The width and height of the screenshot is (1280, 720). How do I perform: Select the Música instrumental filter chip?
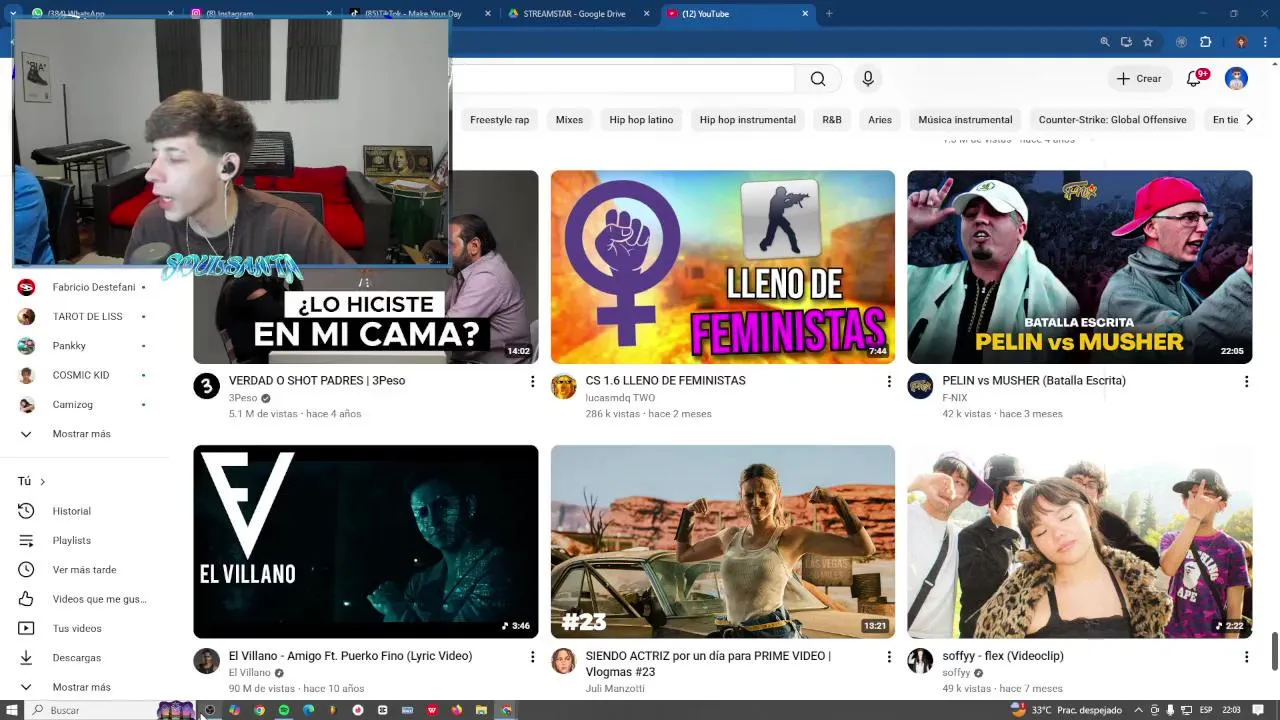[x=965, y=120]
